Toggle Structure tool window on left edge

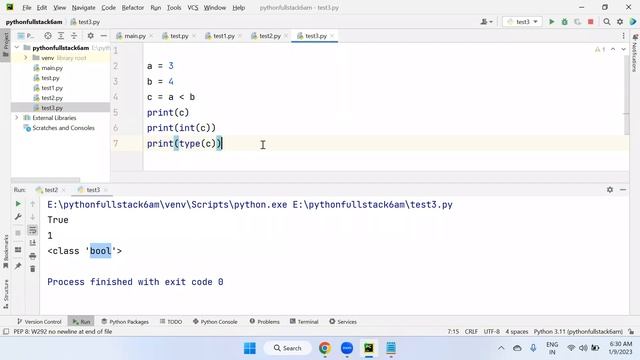[5, 294]
